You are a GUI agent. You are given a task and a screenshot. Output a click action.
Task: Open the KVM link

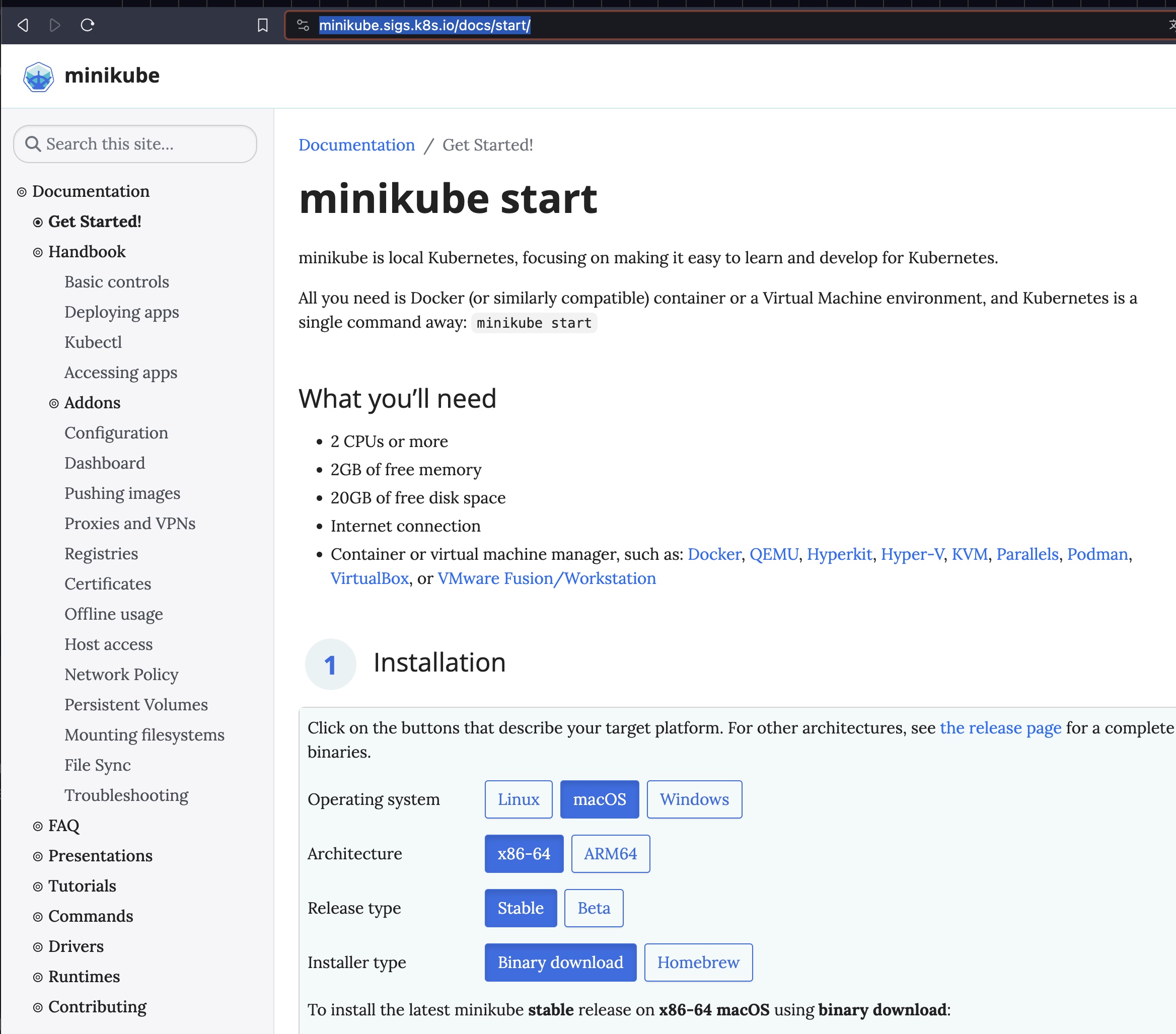(970, 554)
